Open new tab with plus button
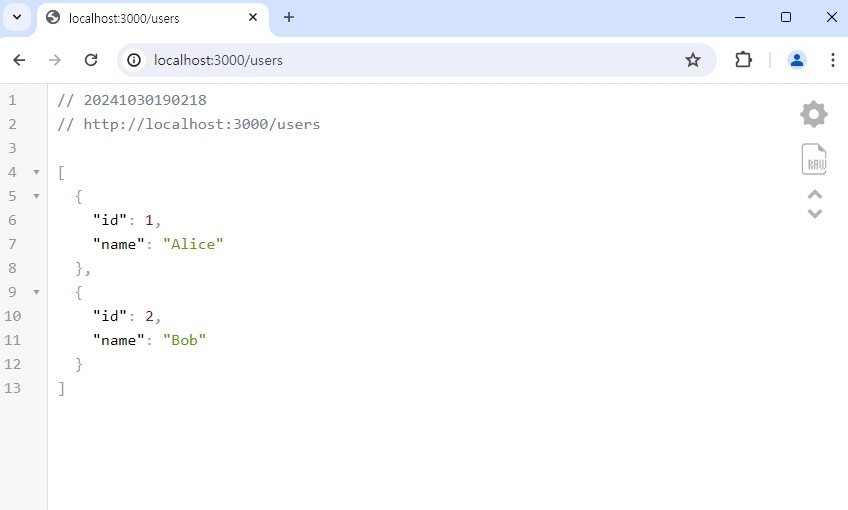Viewport: 848px width, 510px height. click(x=289, y=17)
